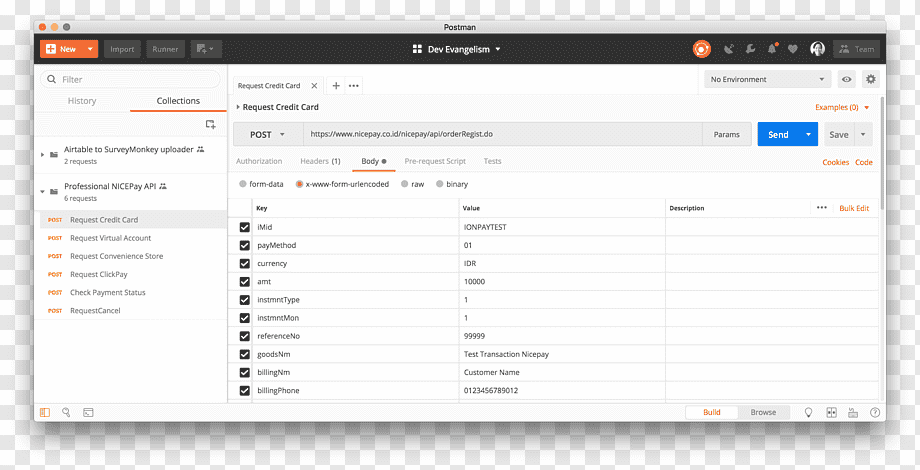This screenshot has width=920, height=470.
Task: Collapse the Professional NICEPay API collection
Action: pos(43,191)
